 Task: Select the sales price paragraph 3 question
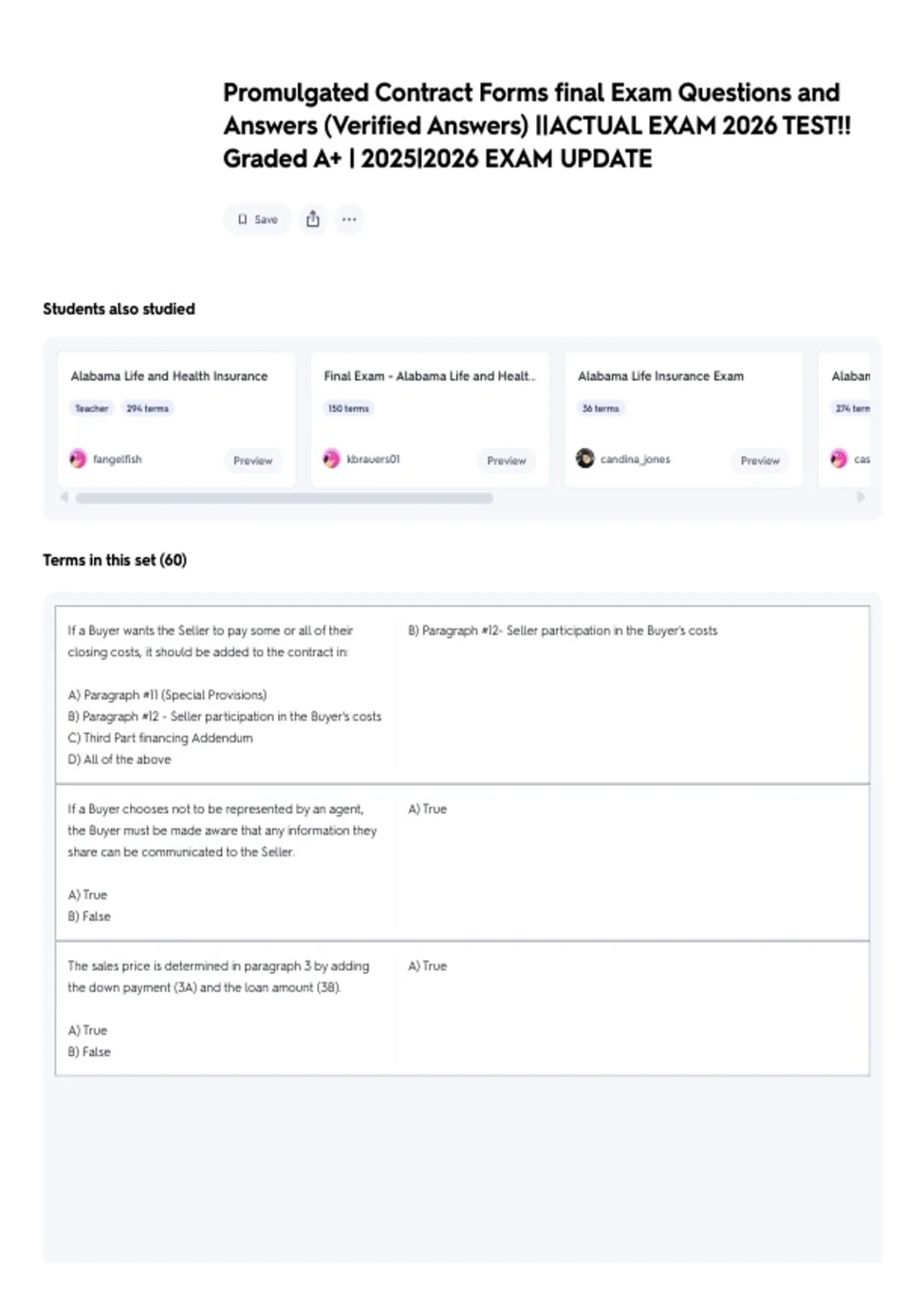[x=462, y=1008]
